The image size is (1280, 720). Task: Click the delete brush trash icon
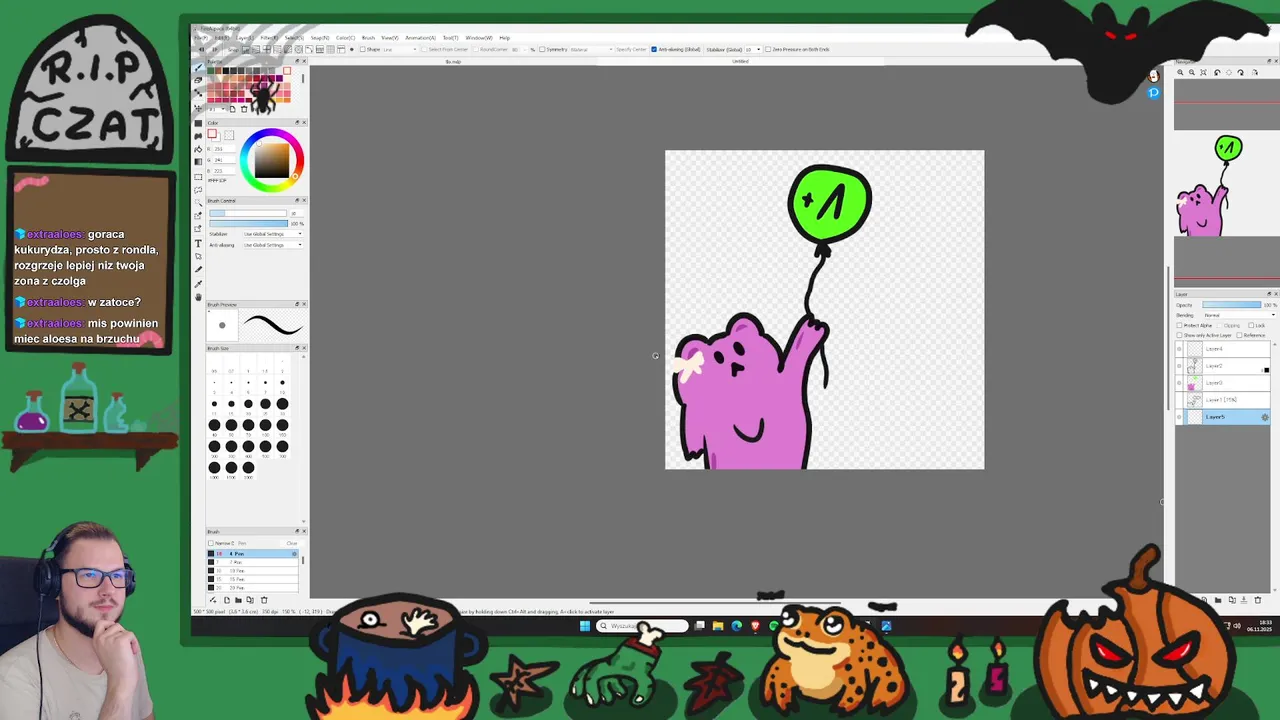[x=264, y=600]
